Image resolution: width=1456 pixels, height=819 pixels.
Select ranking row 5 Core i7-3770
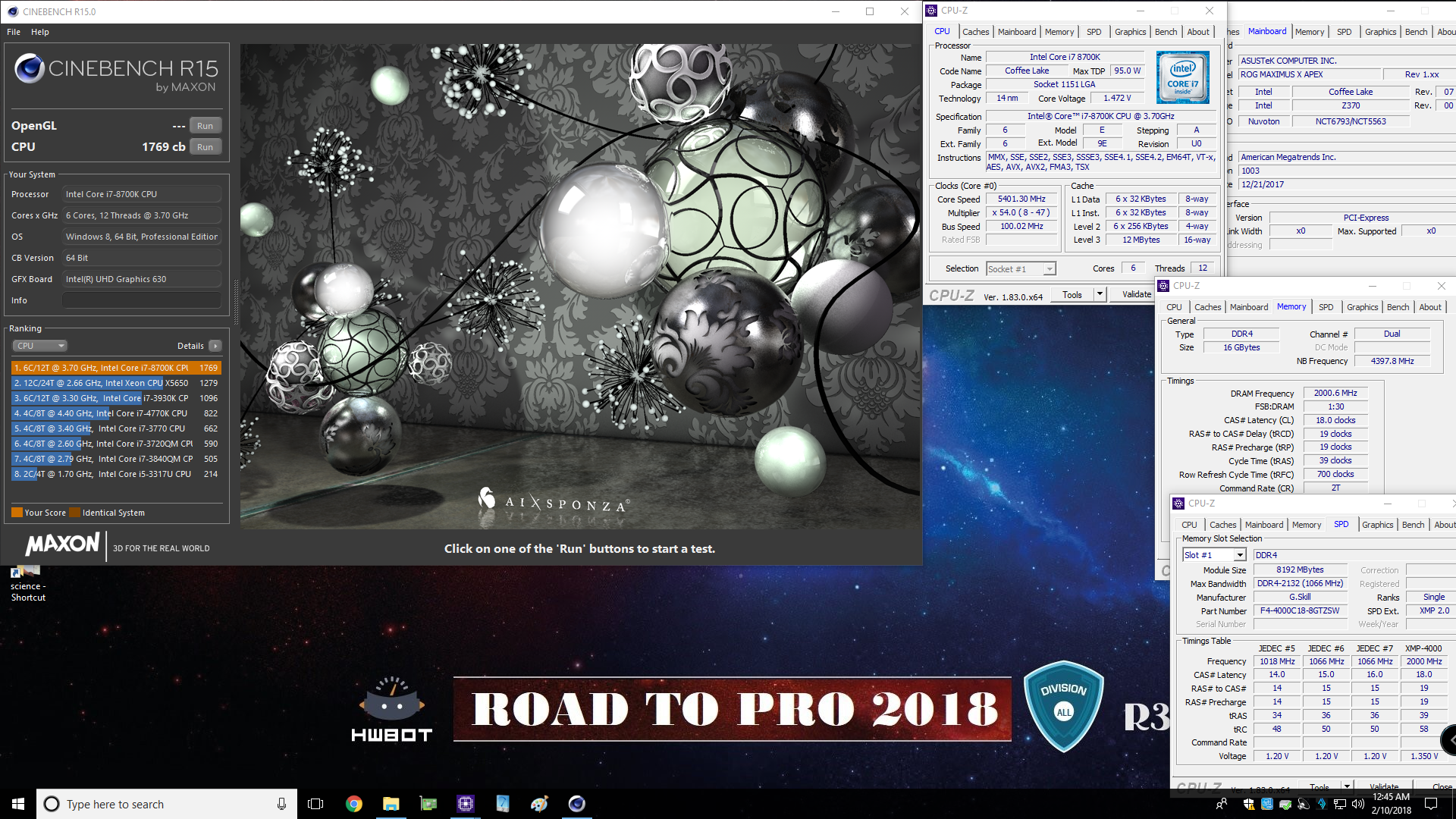[x=116, y=428]
